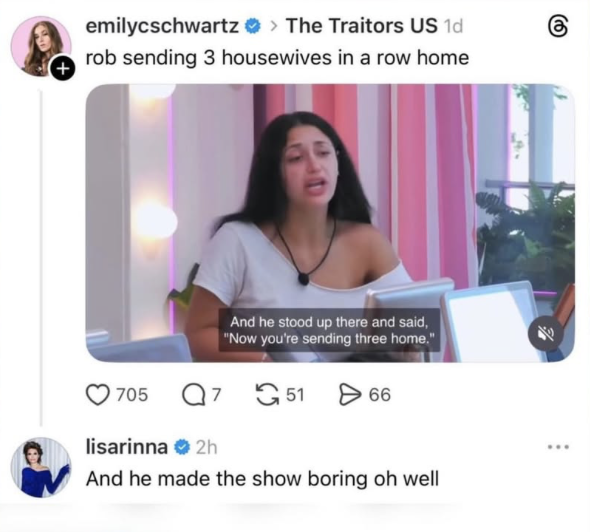This screenshot has height=532, width=590.
Task: Click the 51 reposts count
Action: pyautogui.click(x=295, y=395)
